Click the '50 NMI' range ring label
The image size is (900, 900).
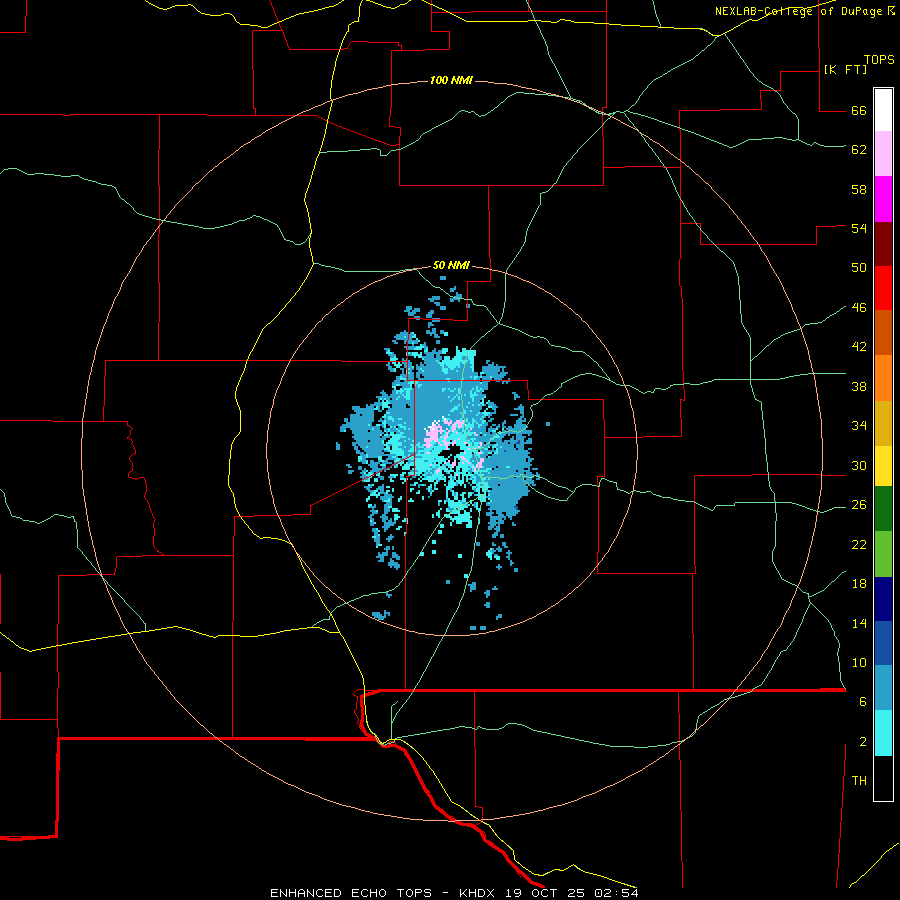point(451,265)
